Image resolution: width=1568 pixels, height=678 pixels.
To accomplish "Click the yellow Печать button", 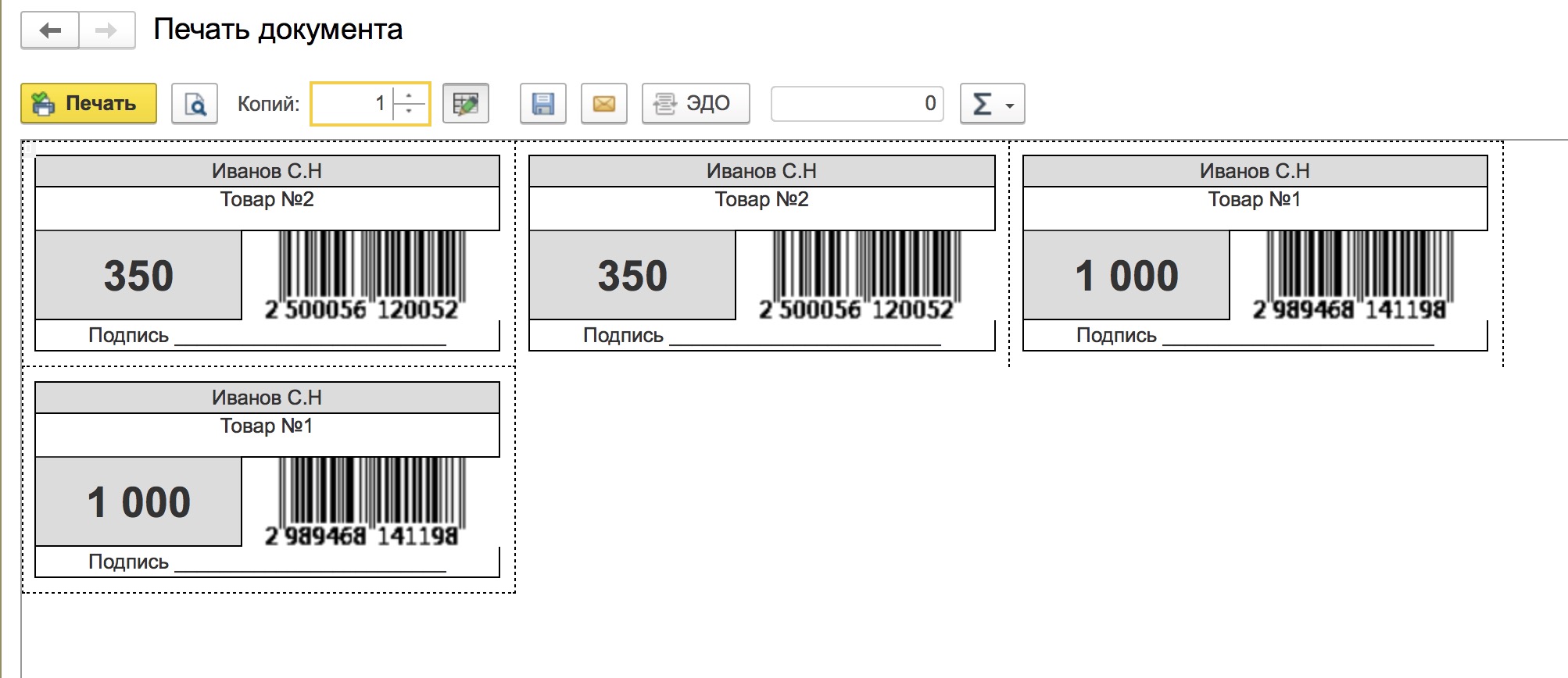I will 88,103.
